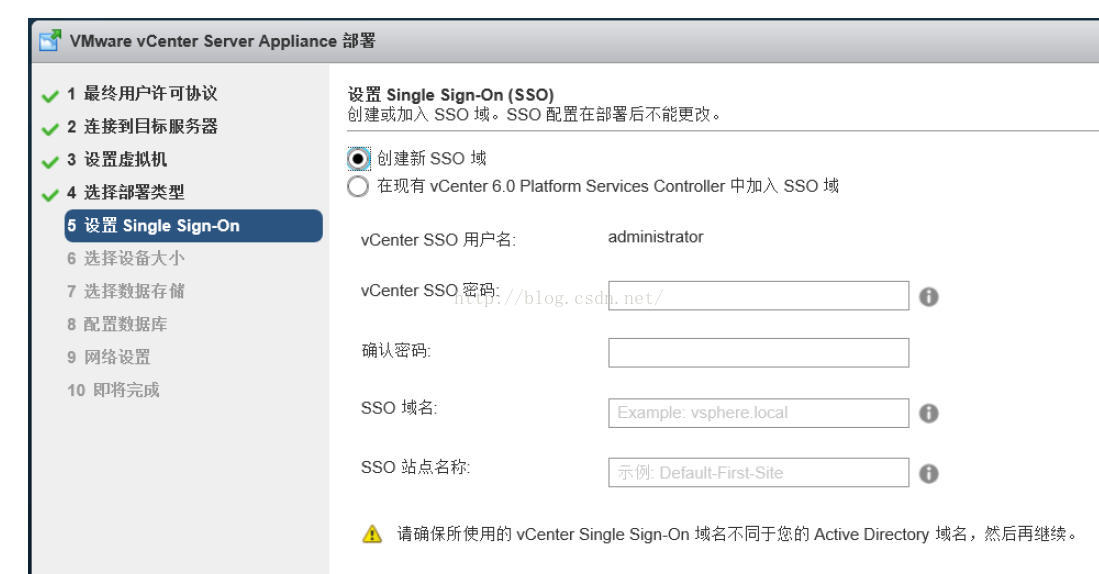Click the VMware vCenter Appliance title icon
The image size is (1099, 574).
click(50, 41)
